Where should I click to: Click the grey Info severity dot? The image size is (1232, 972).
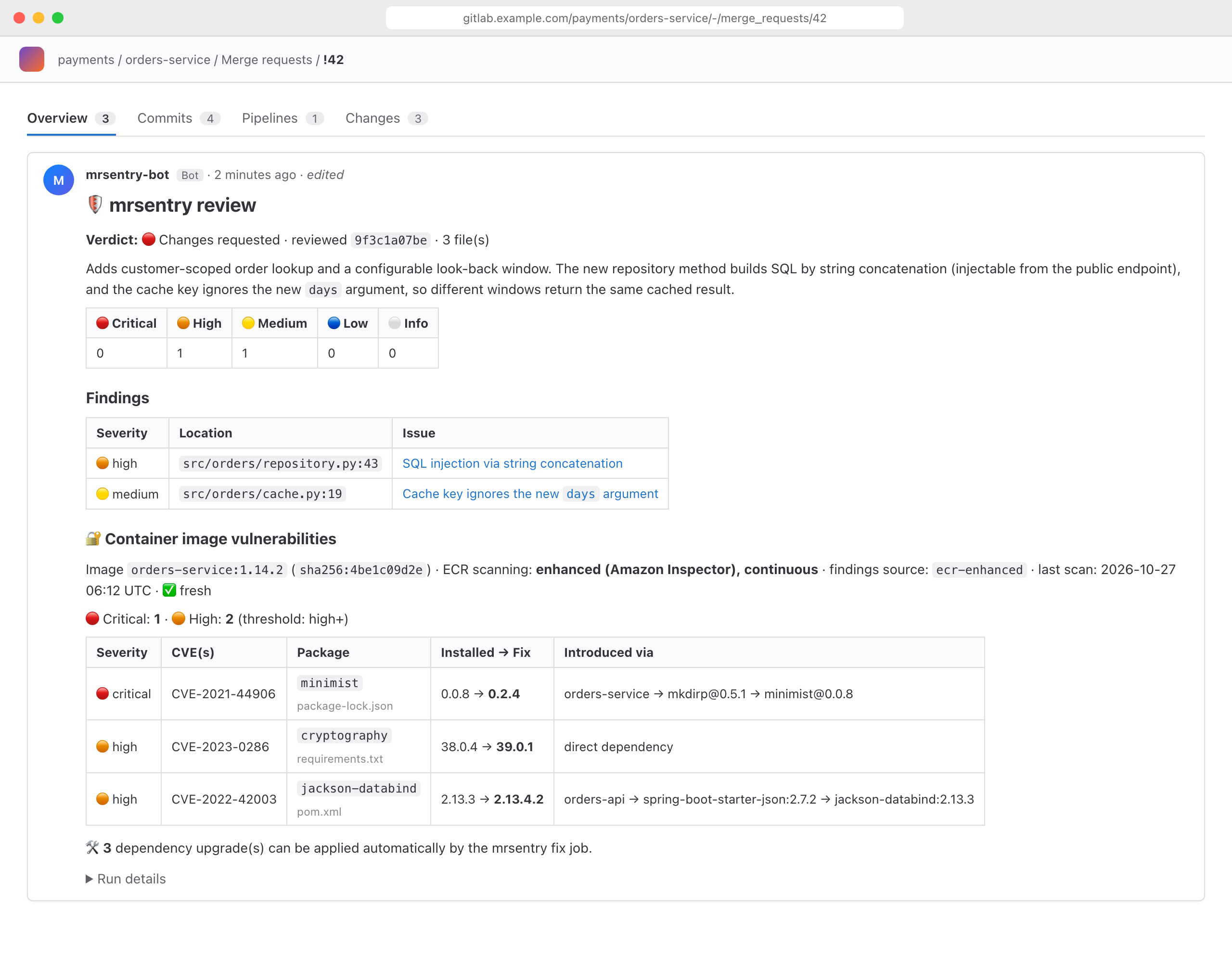coord(394,323)
